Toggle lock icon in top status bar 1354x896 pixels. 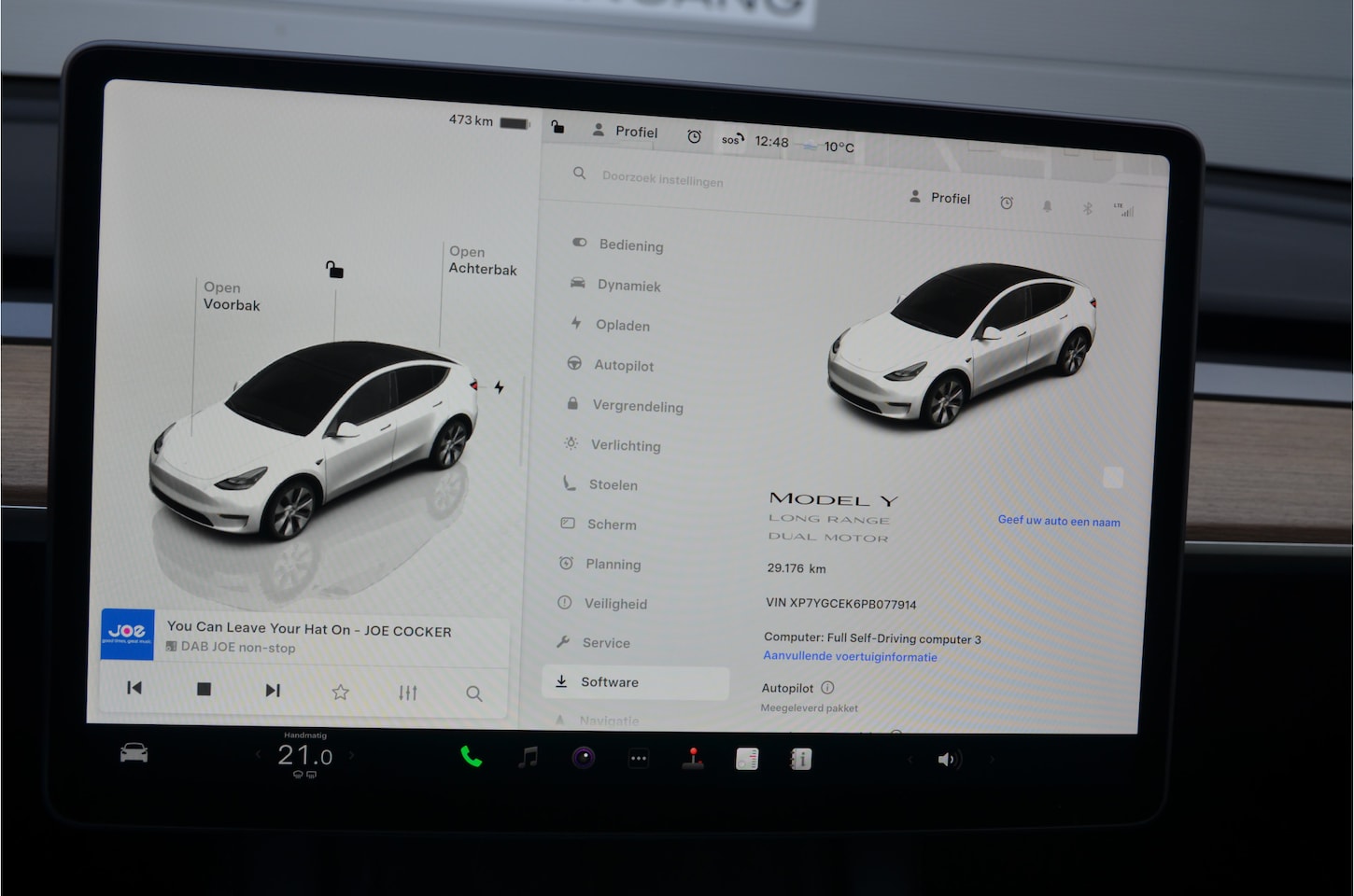pos(557,127)
